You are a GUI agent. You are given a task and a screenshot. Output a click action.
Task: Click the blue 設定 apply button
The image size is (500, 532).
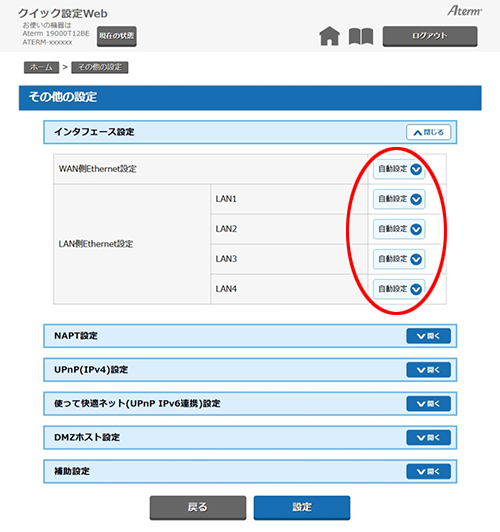(302, 508)
